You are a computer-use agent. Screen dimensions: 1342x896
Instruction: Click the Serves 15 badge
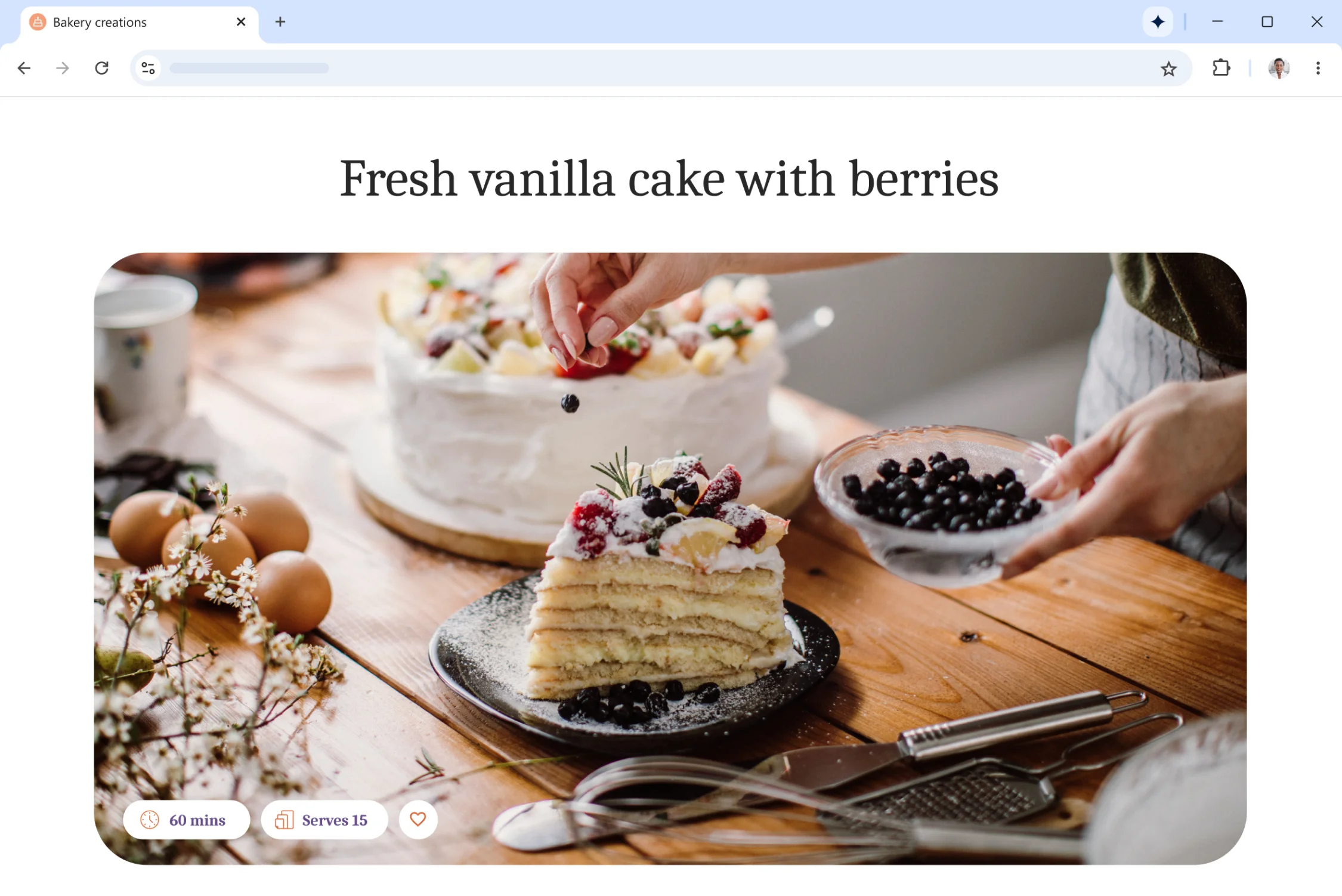click(x=324, y=820)
